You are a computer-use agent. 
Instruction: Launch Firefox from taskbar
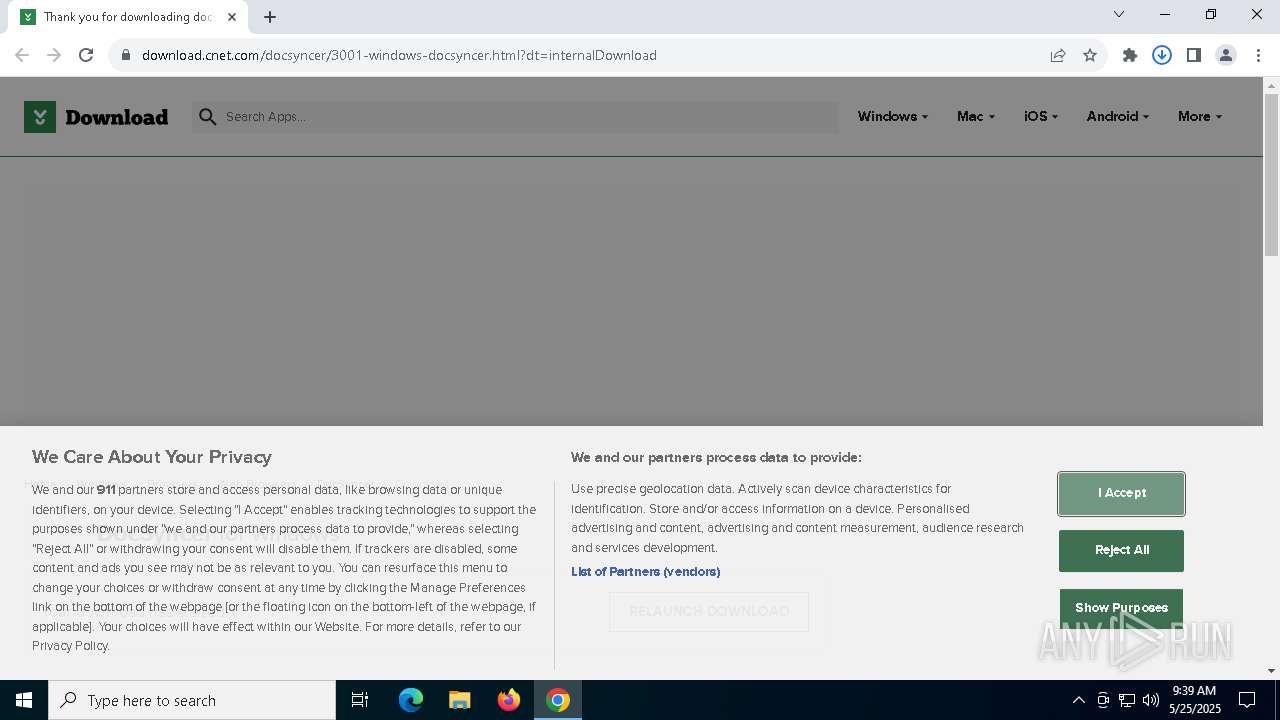(x=509, y=700)
